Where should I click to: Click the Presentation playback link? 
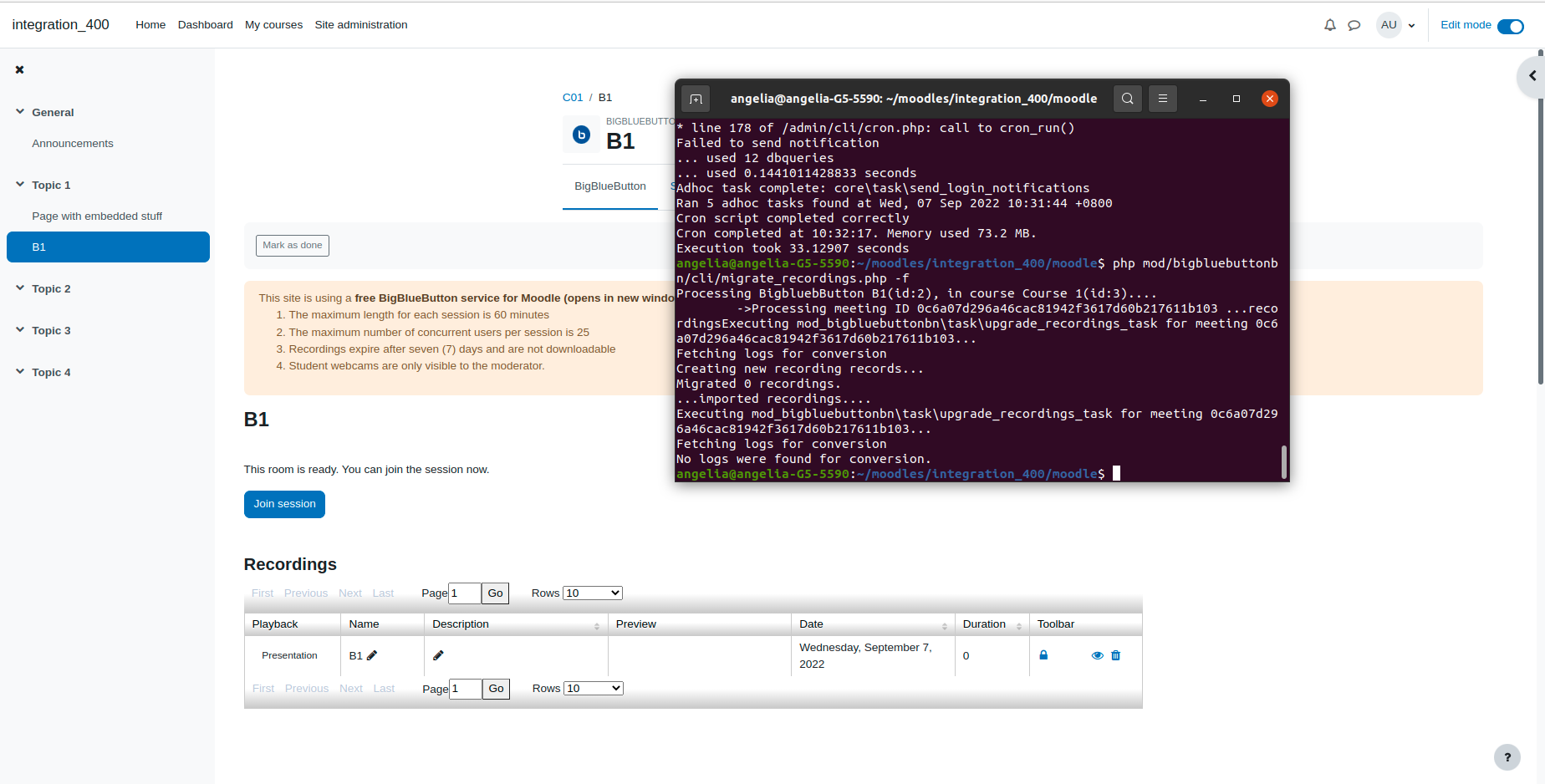(x=289, y=655)
